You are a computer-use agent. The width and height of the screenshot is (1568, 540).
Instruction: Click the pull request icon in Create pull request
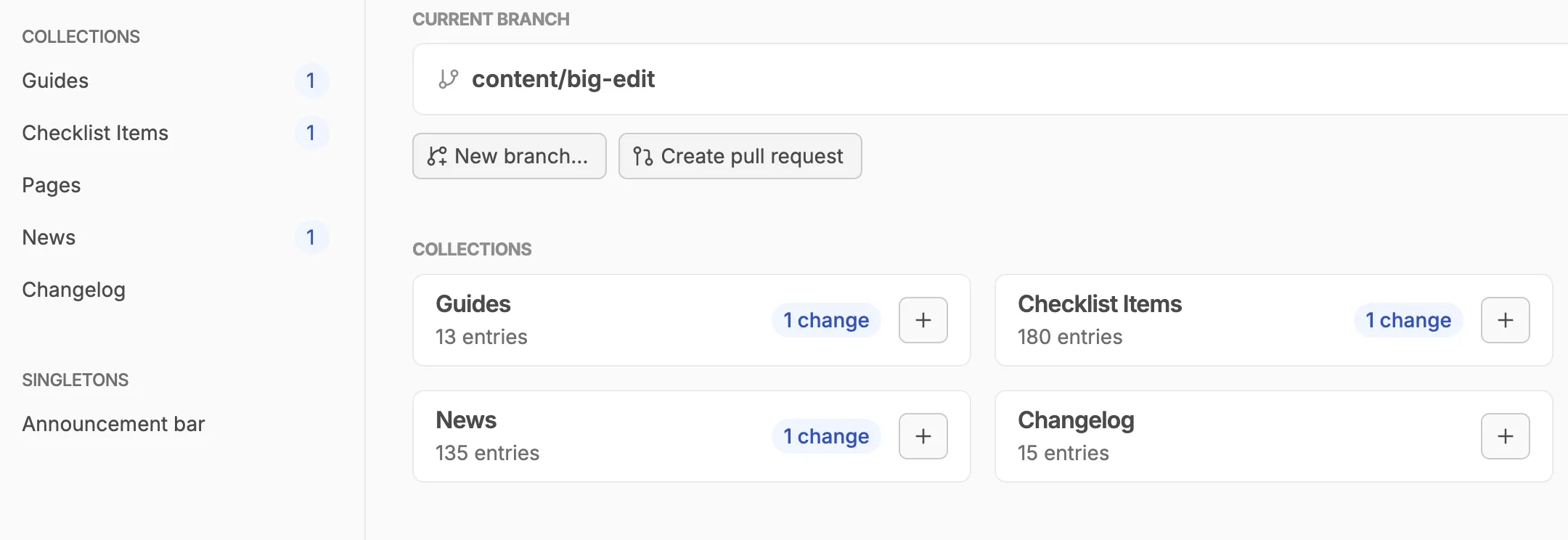click(x=642, y=155)
